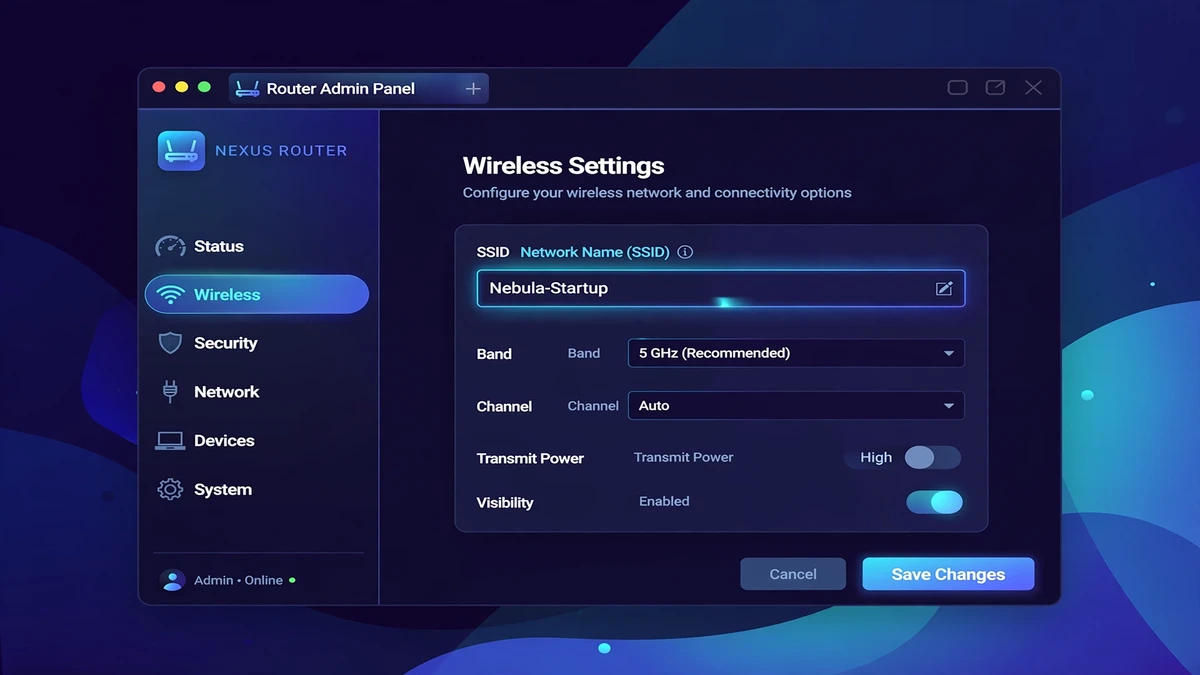Click the Network Name (SSID) link

(x=595, y=252)
